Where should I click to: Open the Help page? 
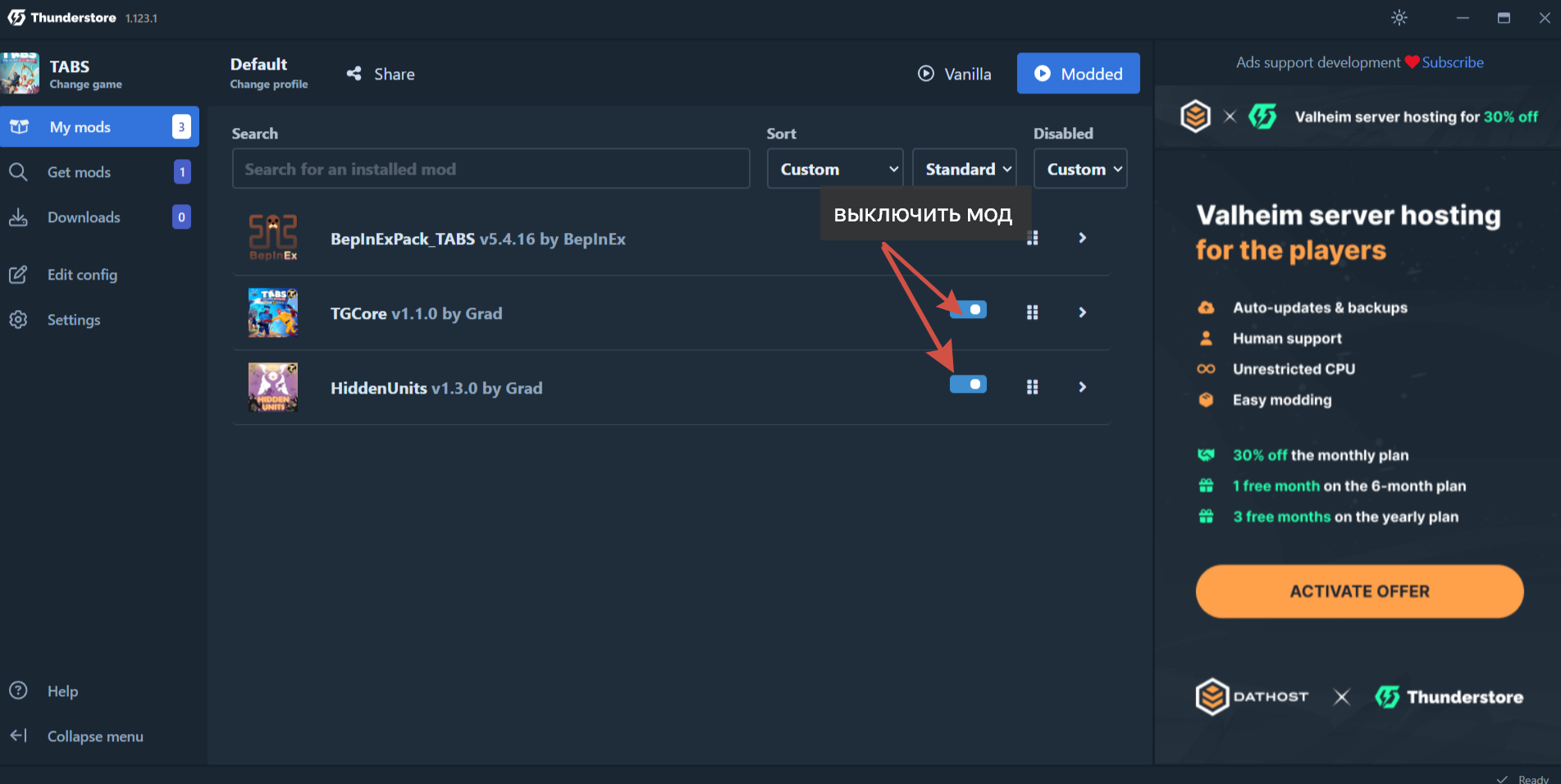[x=99, y=691]
